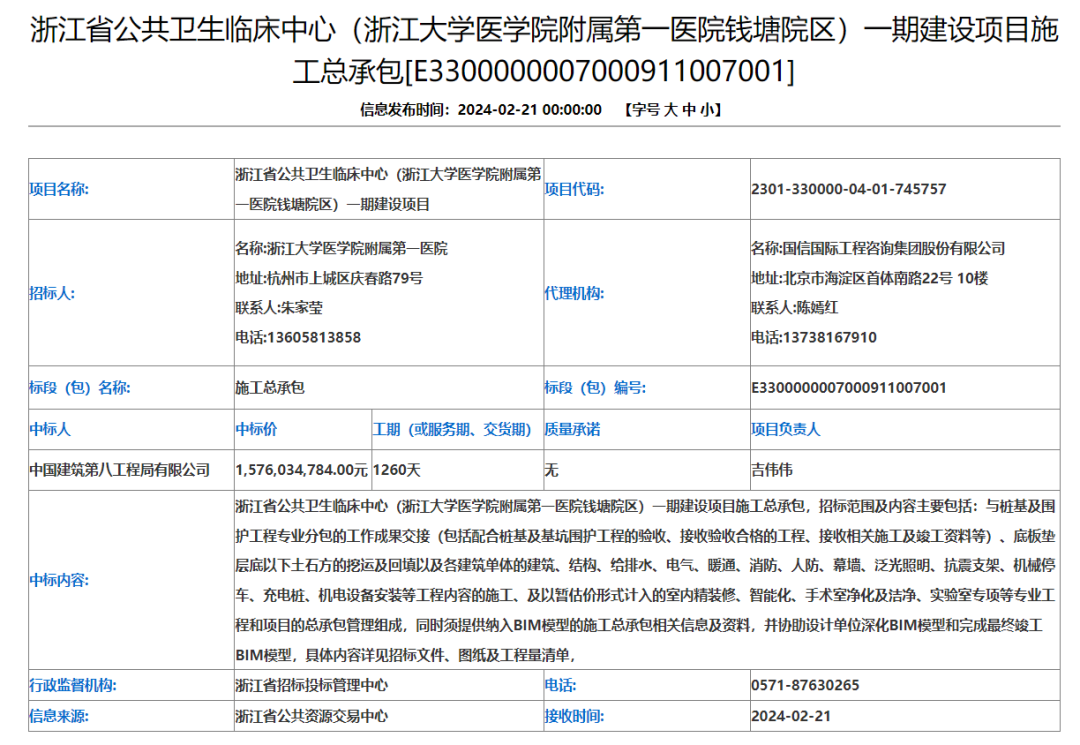Click the 行政监督机构 label
Screen dimensions: 1080x745
(x=73, y=686)
